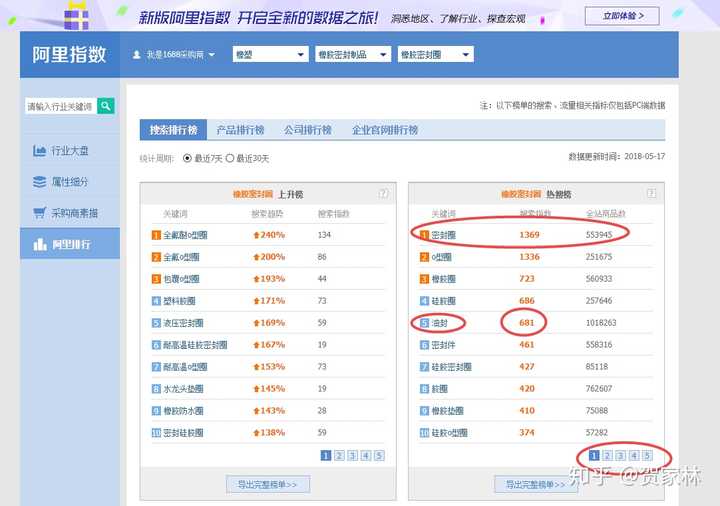The image size is (720, 506).
Task: Click rank 1 badge beside 密封圈
Action: pos(424,235)
